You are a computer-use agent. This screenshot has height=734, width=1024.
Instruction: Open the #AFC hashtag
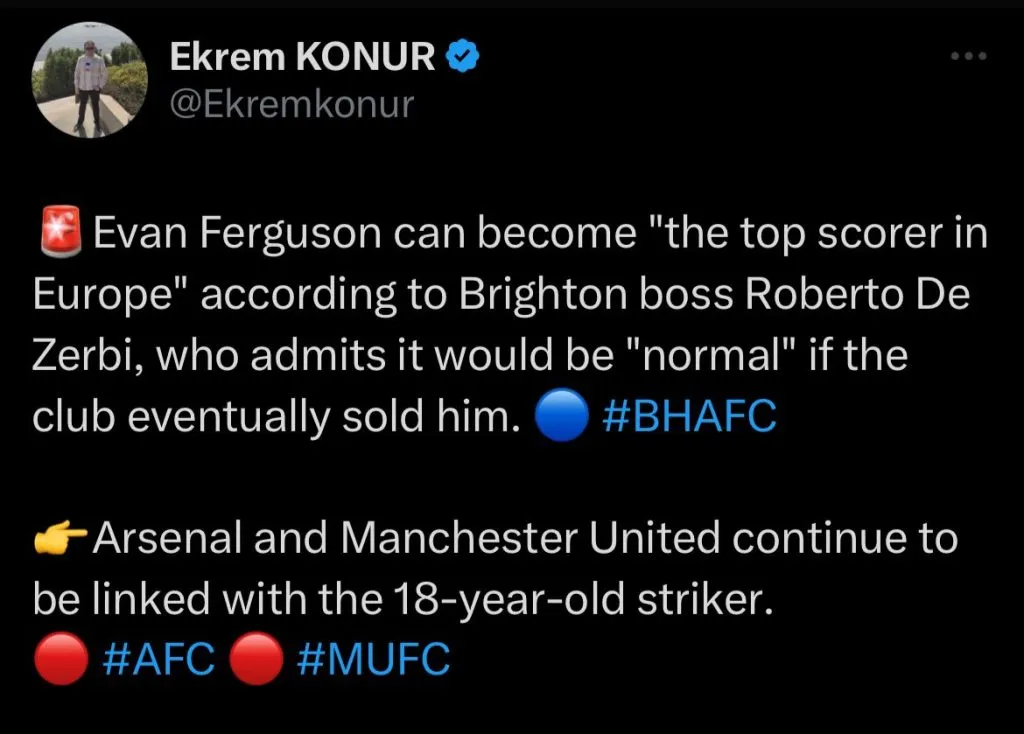(x=159, y=661)
